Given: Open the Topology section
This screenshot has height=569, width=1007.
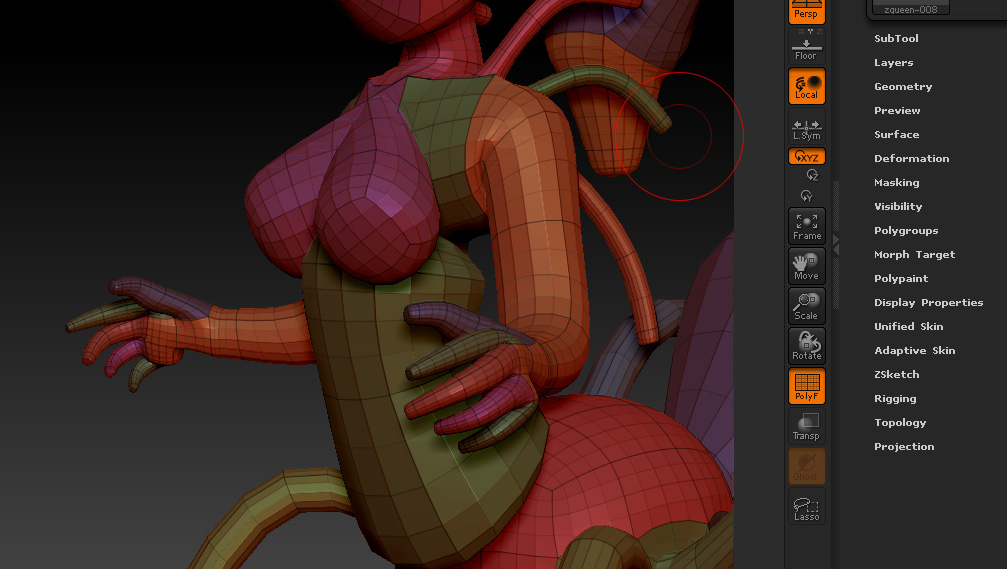Looking at the screenshot, I should point(900,423).
